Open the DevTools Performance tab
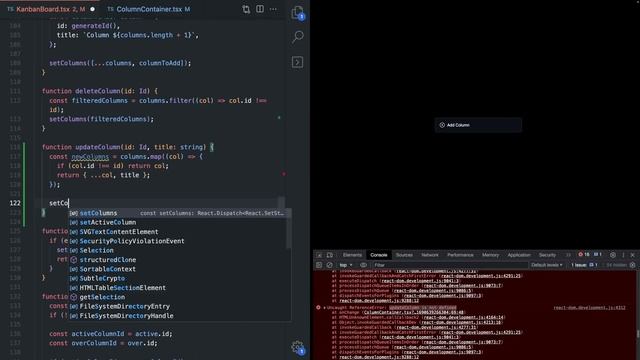 (460, 255)
